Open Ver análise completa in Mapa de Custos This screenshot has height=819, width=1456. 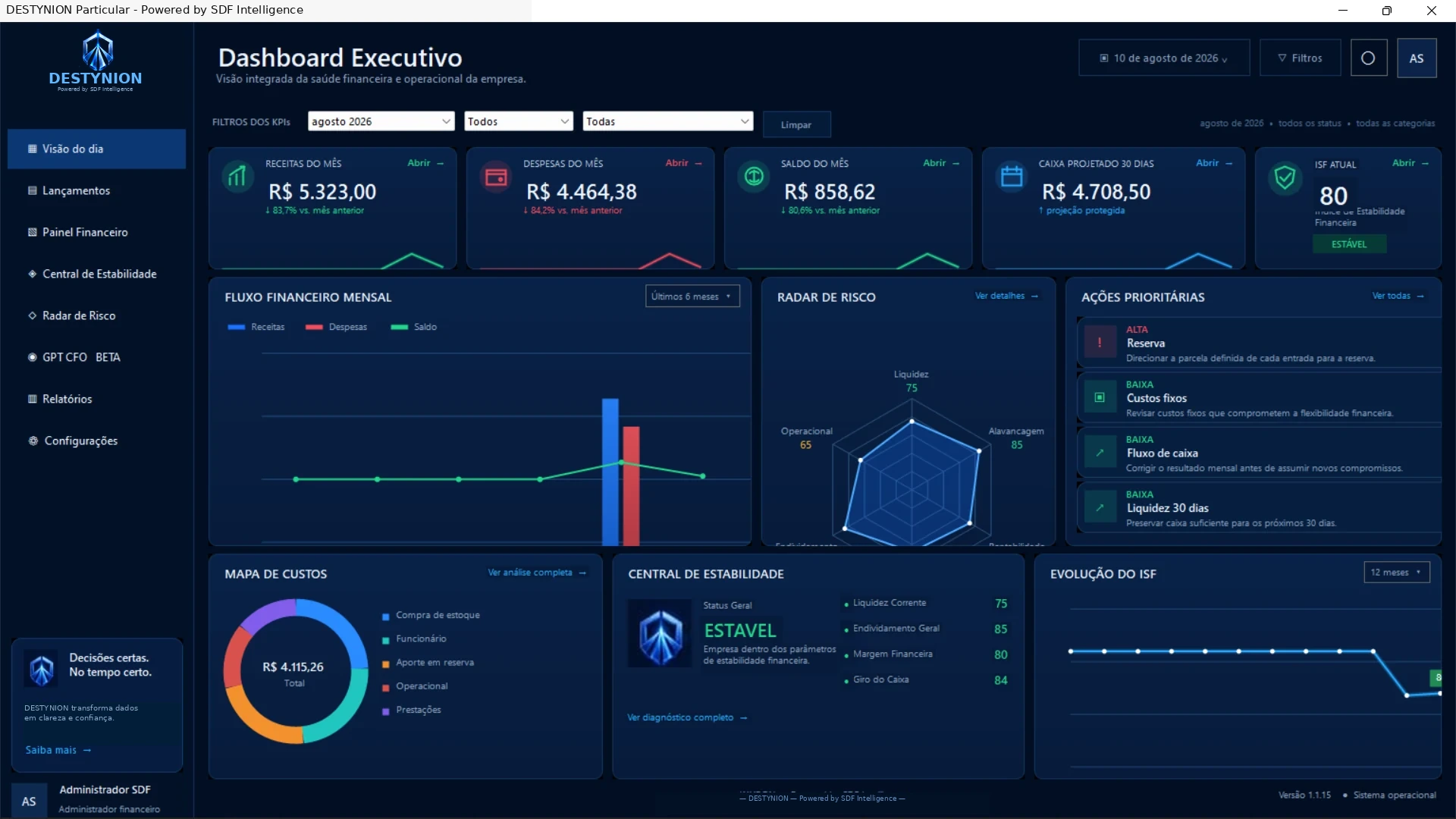[x=538, y=573]
